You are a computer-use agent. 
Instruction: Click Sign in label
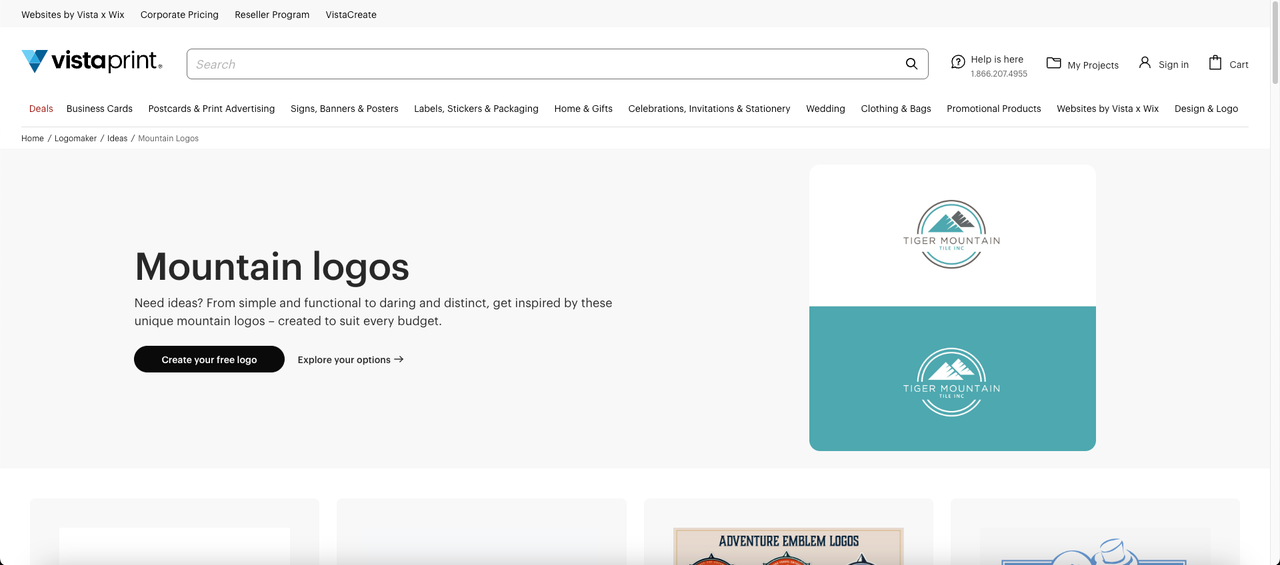[1173, 65]
